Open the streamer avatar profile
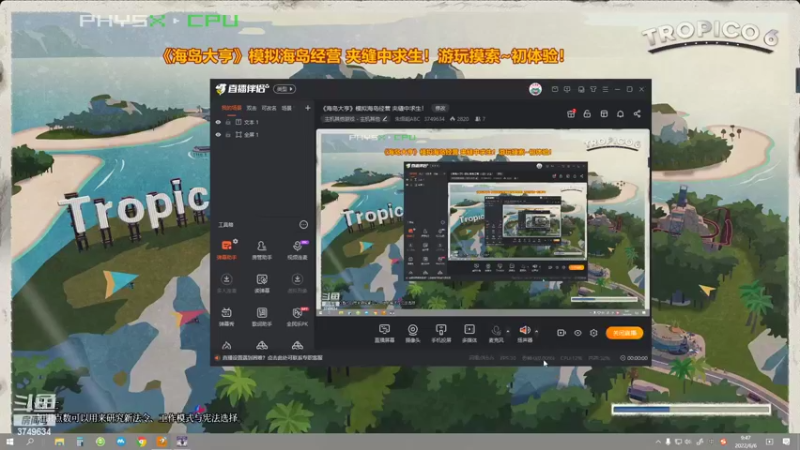Viewport: 800px width, 450px height. coord(535,89)
